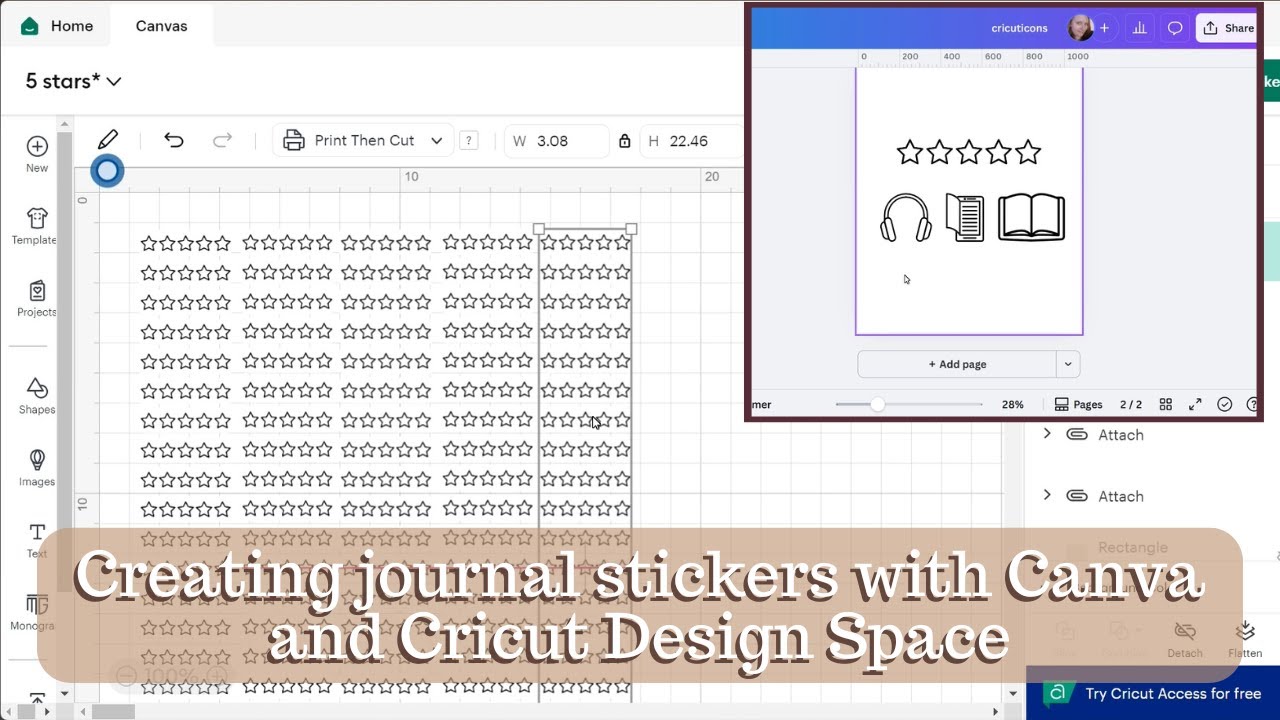This screenshot has width=1280, height=720.
Task: Select the open book icon on the Canva page
Action: (x=1031, y=217)
